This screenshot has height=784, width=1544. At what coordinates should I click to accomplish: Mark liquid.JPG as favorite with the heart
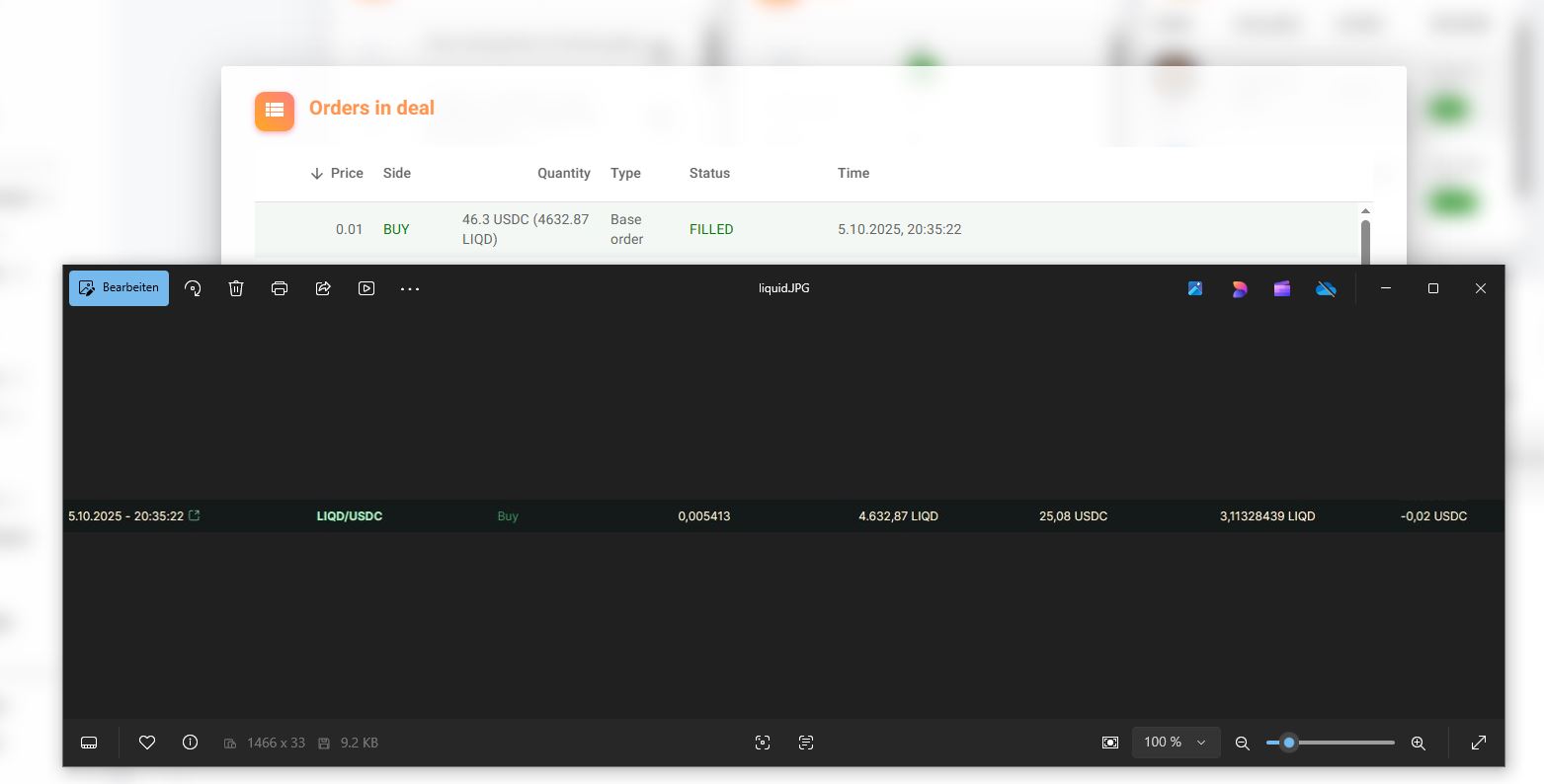point(147,743)
